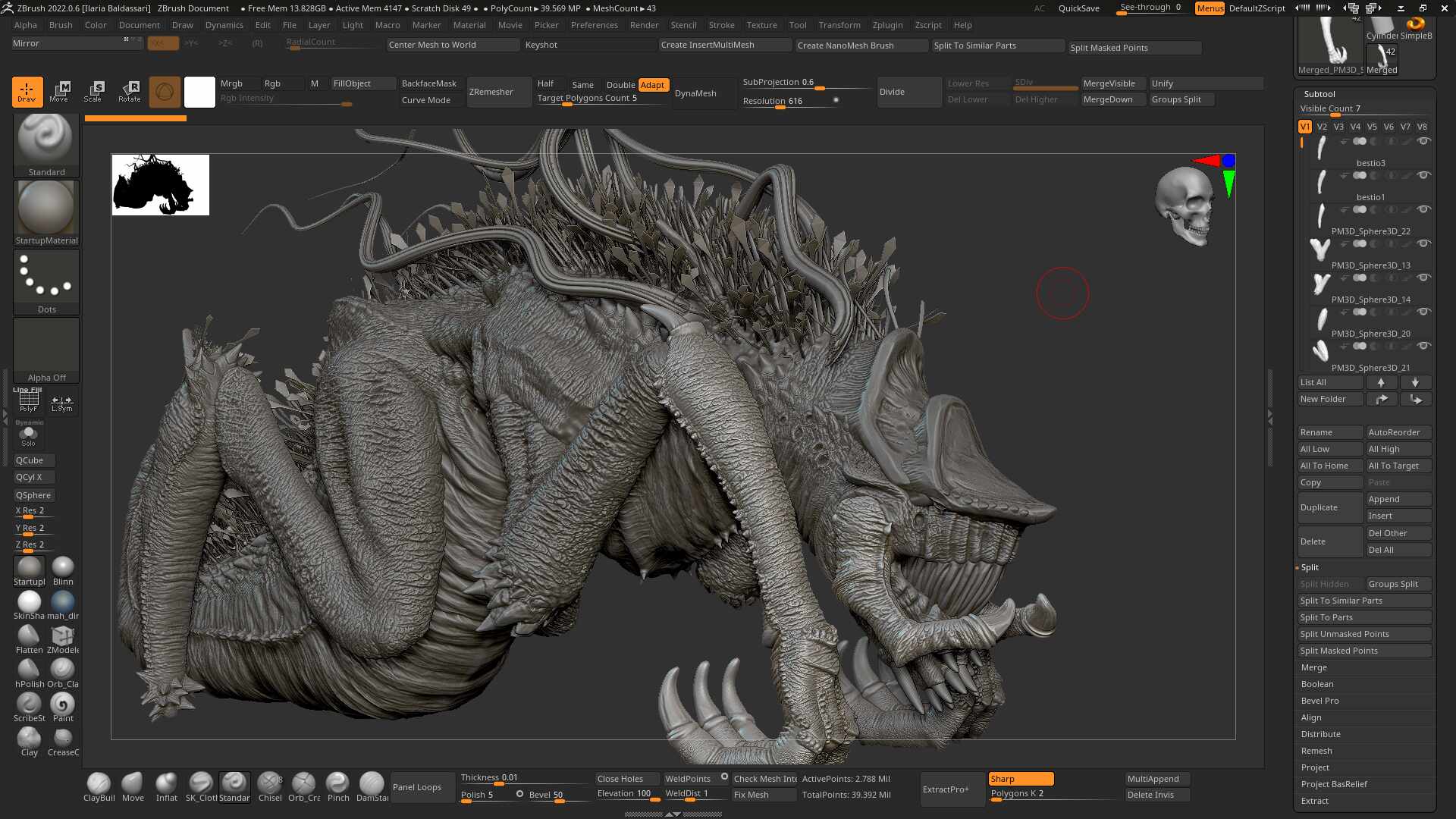
Task: Open the Zplugin menu
Action: pyautogui.click(x=887, y=24)
